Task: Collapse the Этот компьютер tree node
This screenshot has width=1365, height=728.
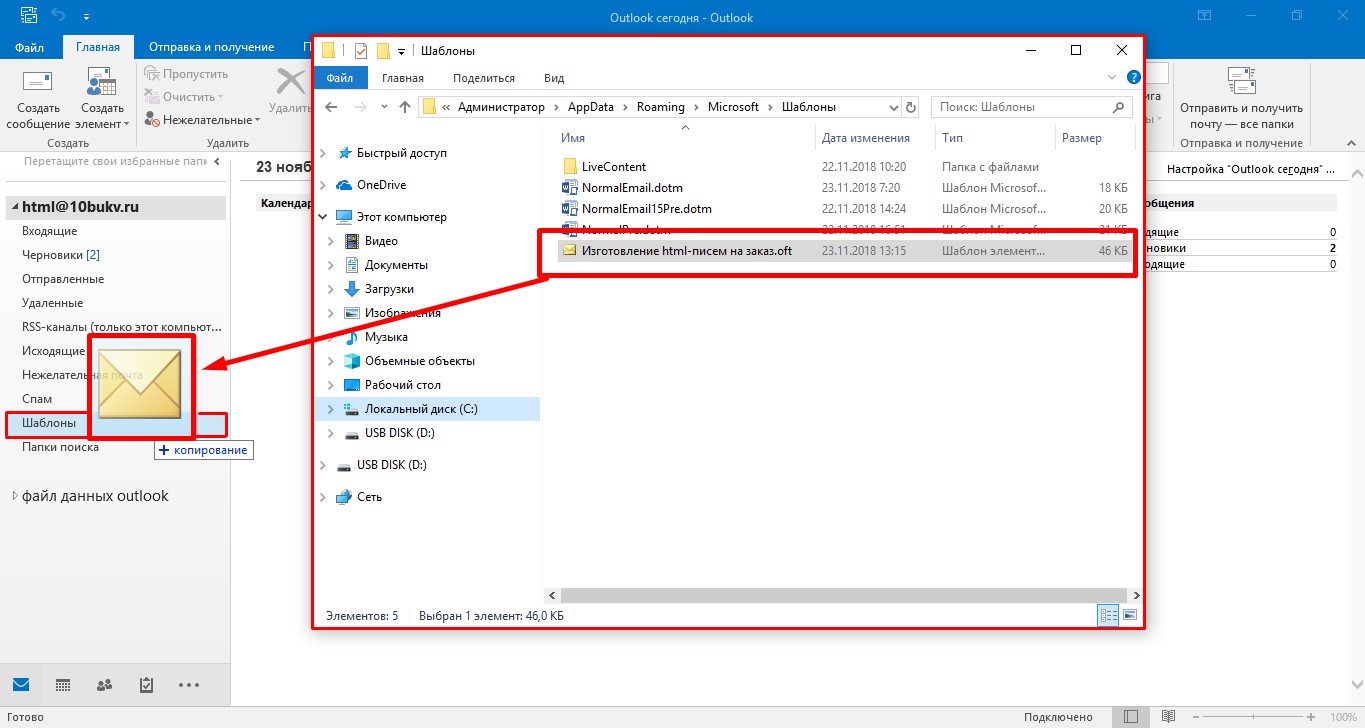Action: coord(323,217)
